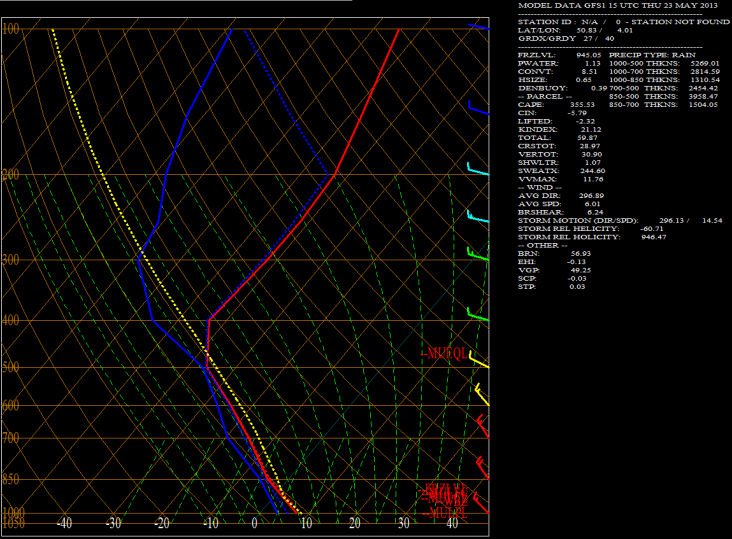The height and width of the screenshot is (539, 732).
Task: Select the BRSHEAR value 6.24
Action: tap(595, 212)
